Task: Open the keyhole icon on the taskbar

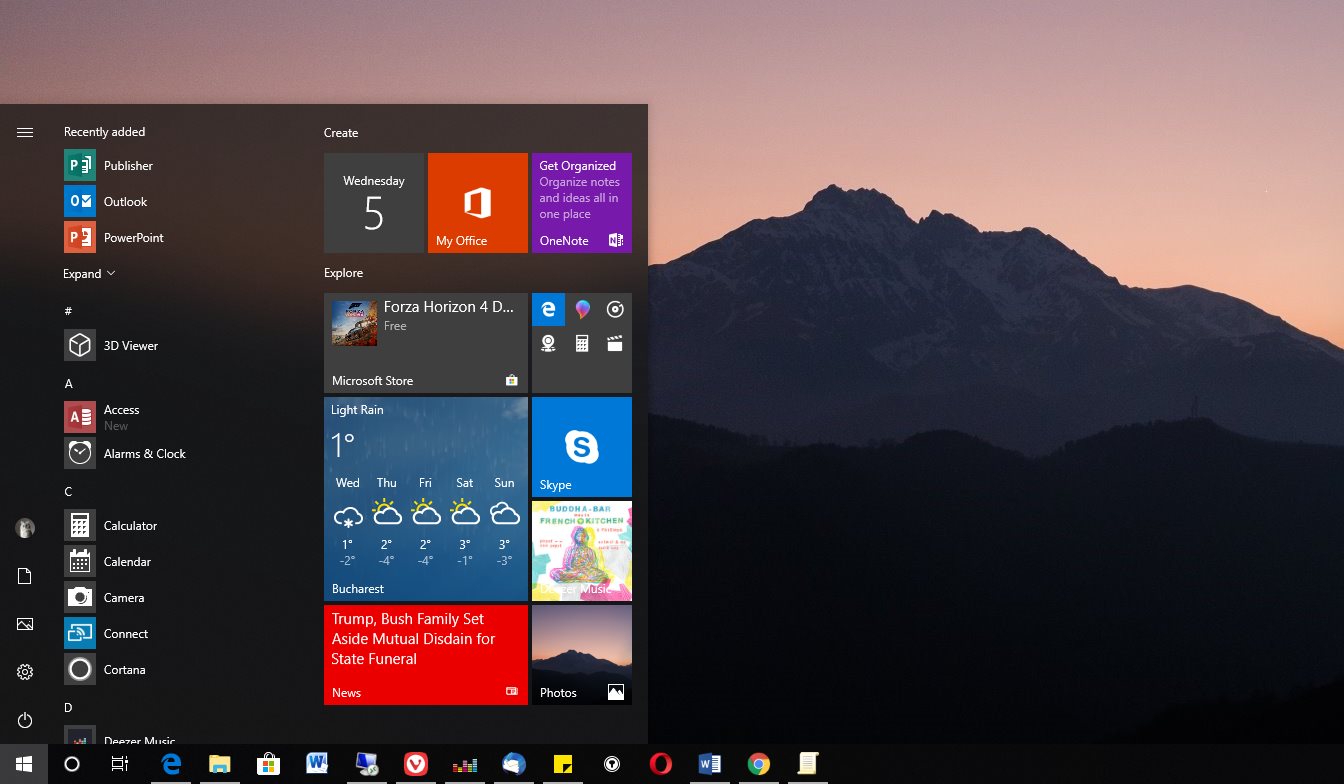Action: 611,764
